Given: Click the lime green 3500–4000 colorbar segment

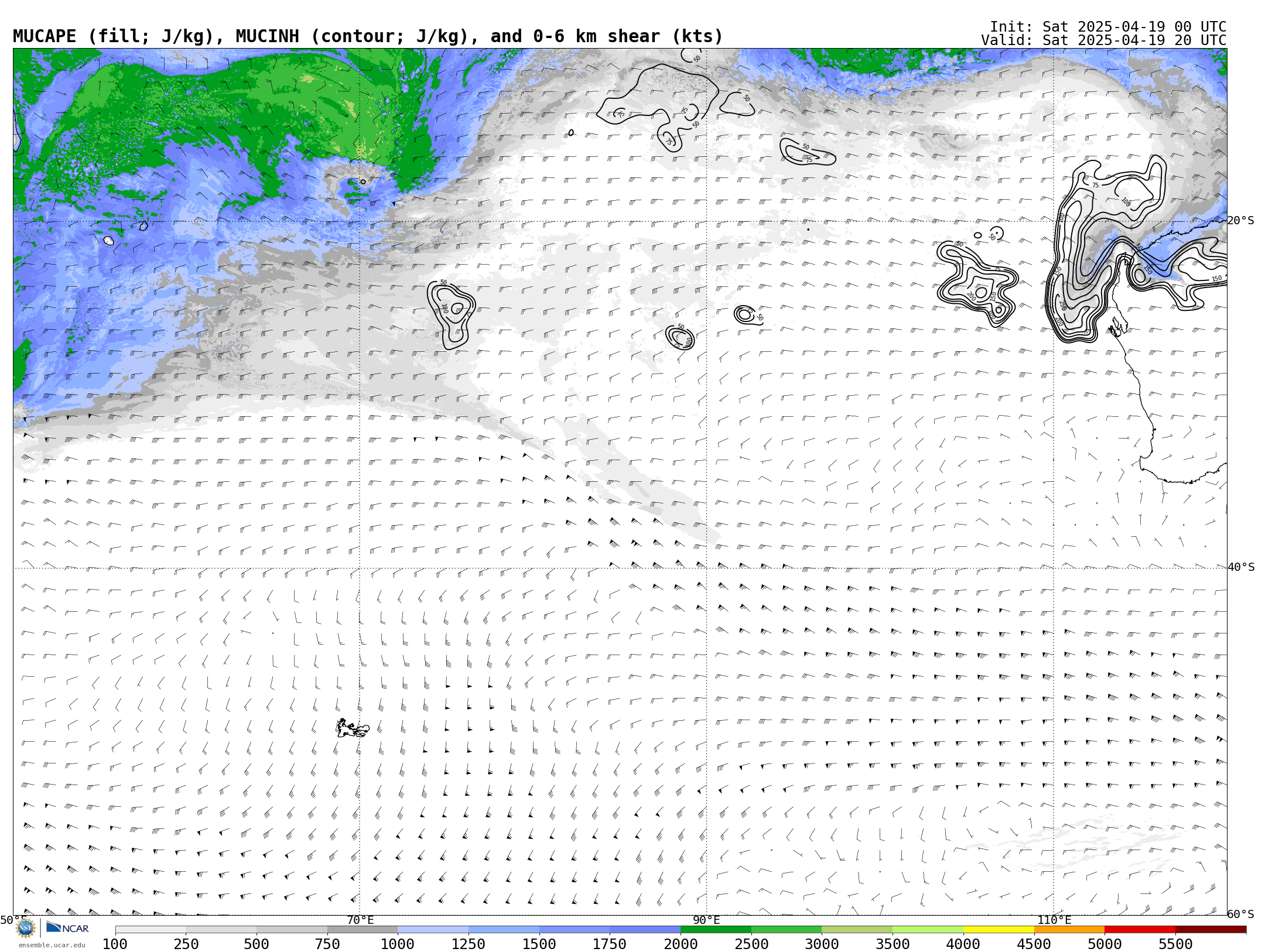Looking at the screenshot, I should click(928, 930).
